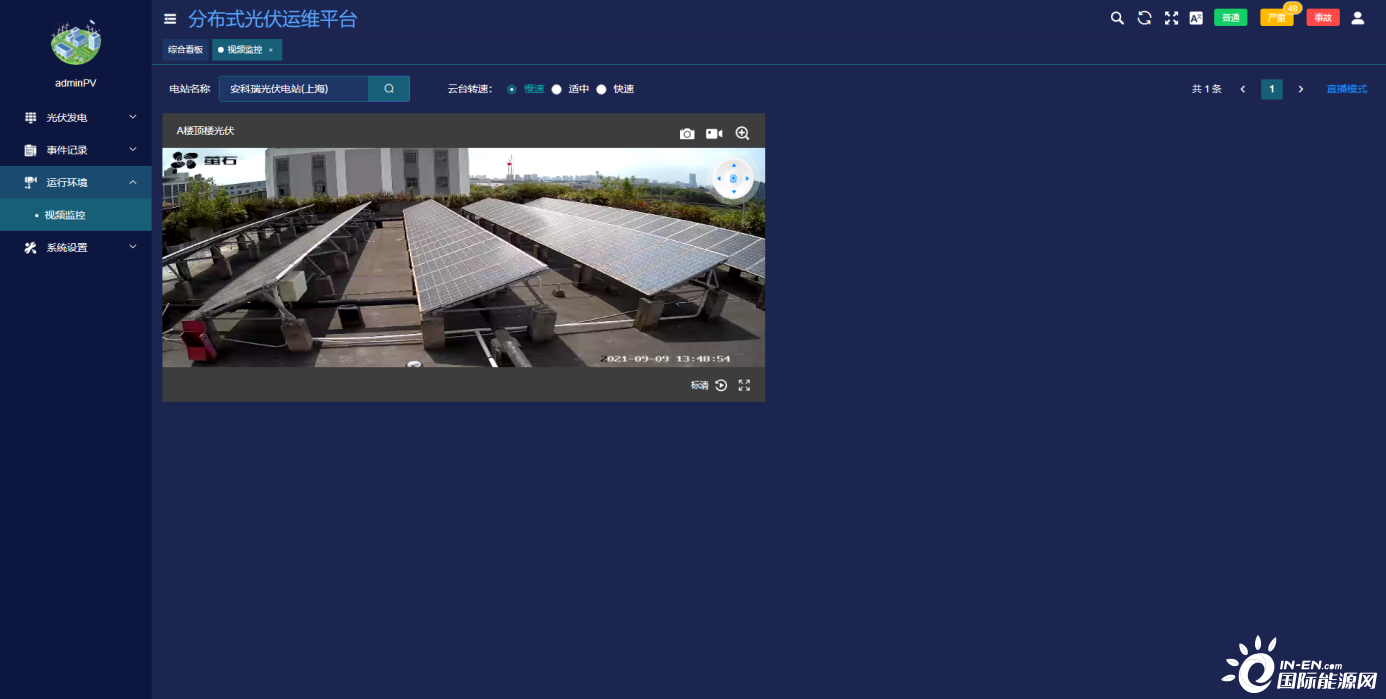Select the 慢速 PTZ speed option
Viewport: 1386px width, 699px height.
pos(512,89)
